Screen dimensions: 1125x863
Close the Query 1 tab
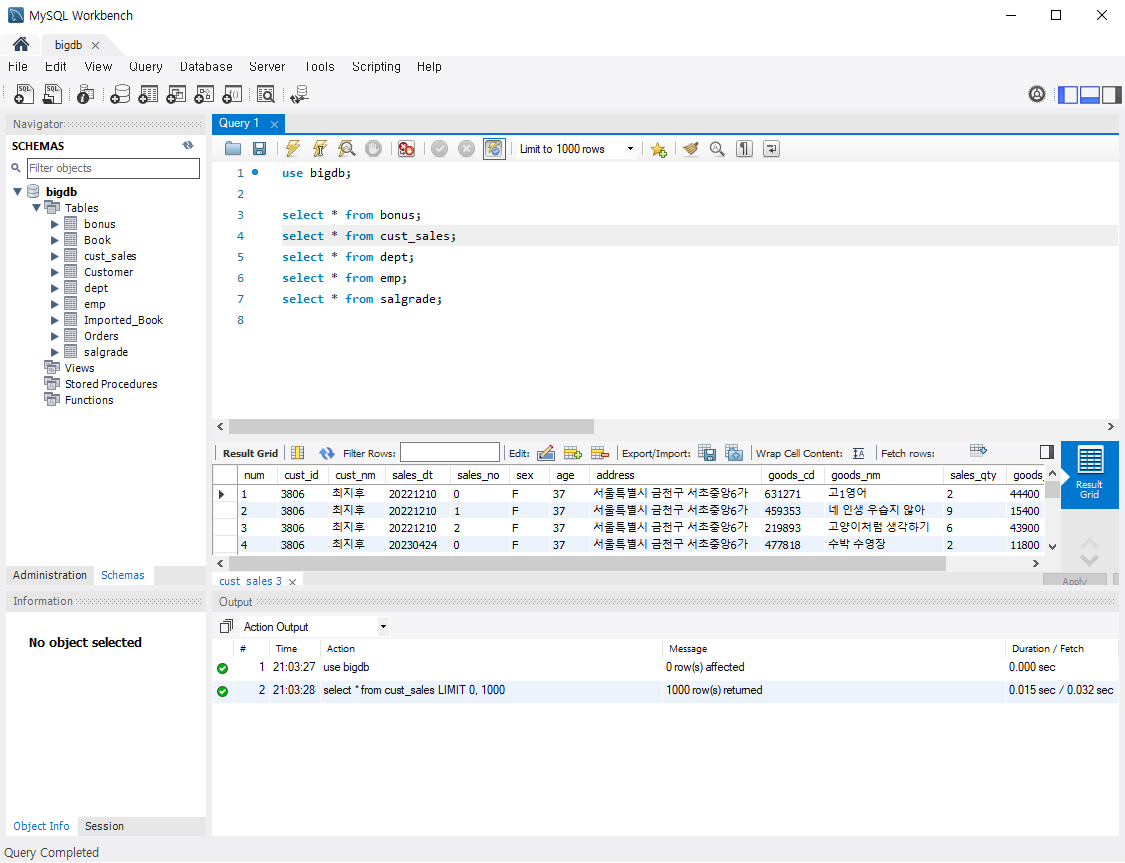pos(274,124)
